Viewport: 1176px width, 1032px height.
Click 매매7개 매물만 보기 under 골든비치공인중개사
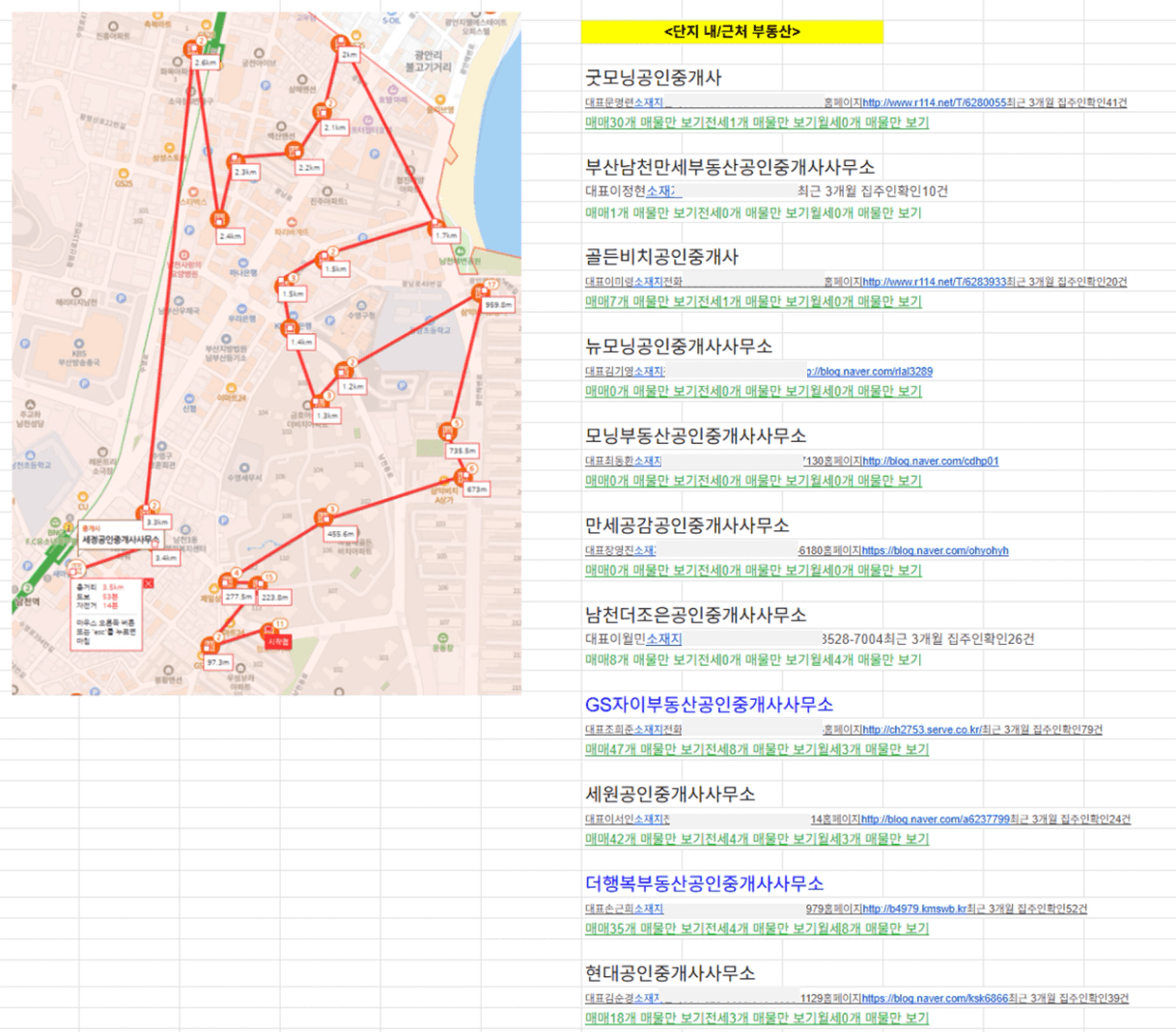(643, 302)
